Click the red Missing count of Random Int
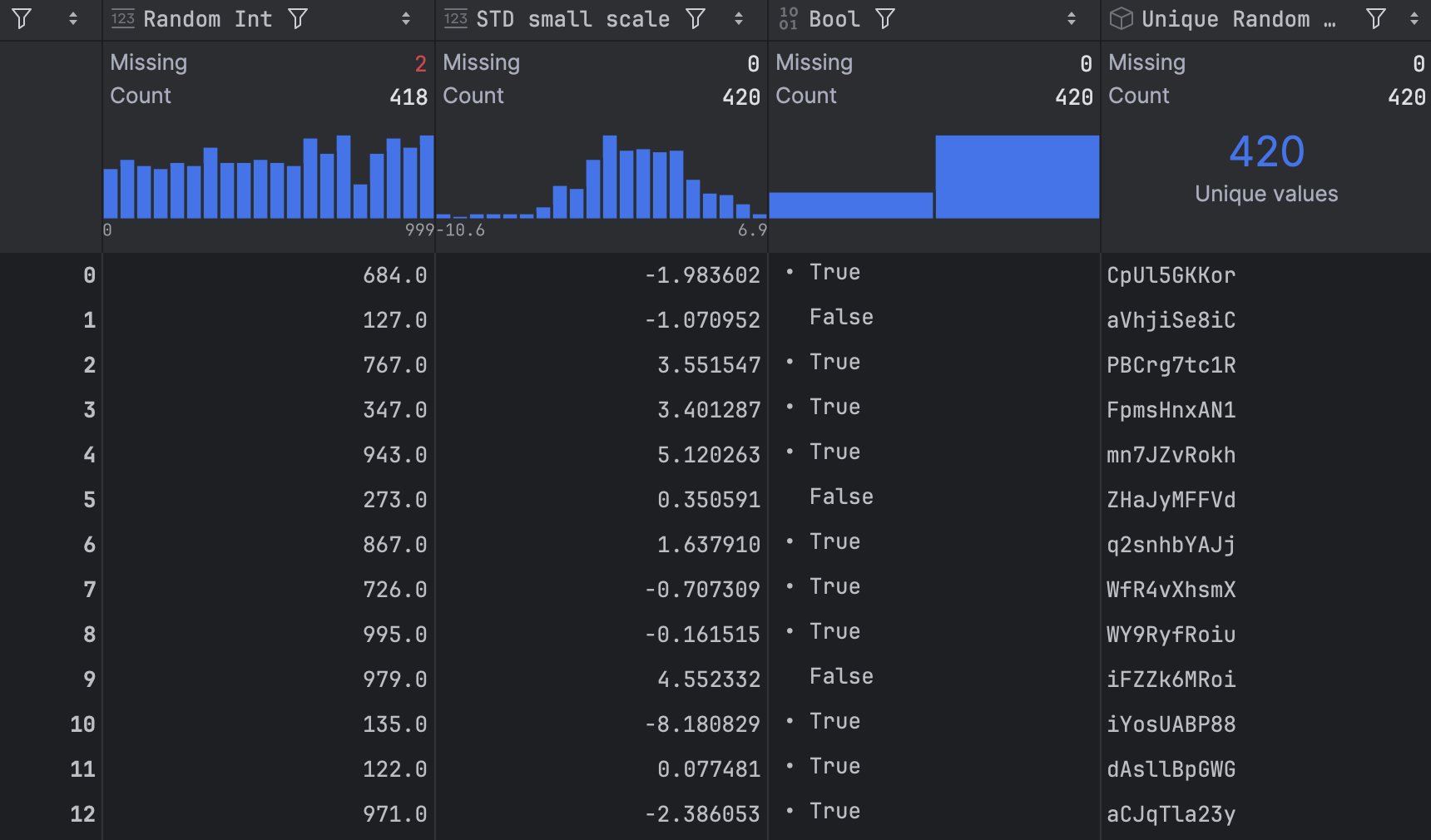The width and height of the screenshot is (1431, 840). 420,62
